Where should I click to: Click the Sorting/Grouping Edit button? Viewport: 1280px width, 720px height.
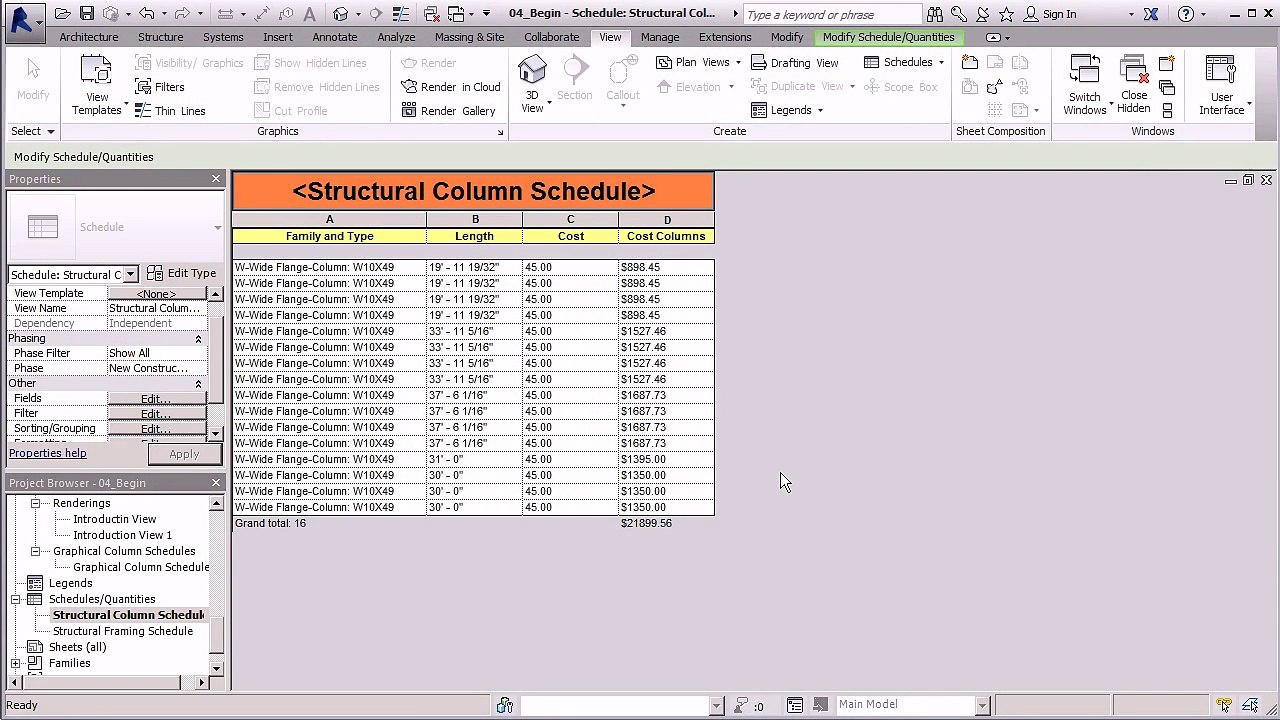pos(156,429)
